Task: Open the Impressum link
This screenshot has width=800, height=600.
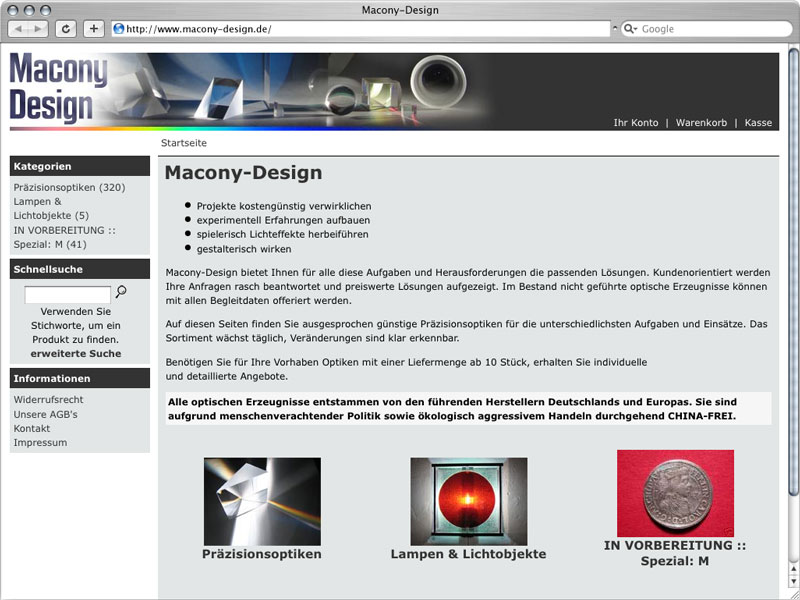Action: (x=40, y=443)
